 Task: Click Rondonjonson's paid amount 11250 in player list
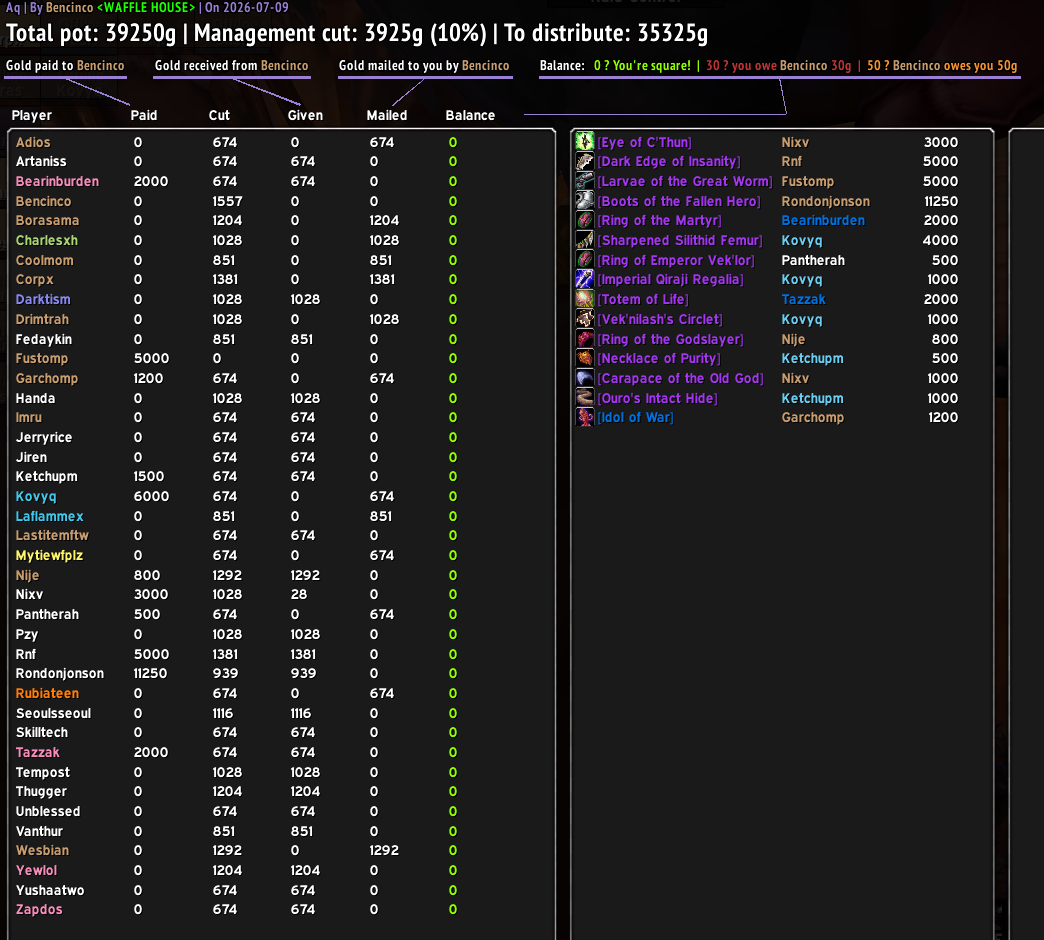click(150, 673)
